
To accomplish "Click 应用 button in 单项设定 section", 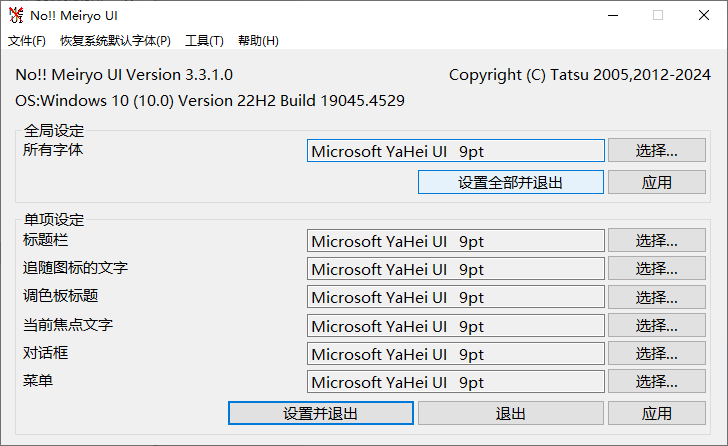I will click(656, 414).
